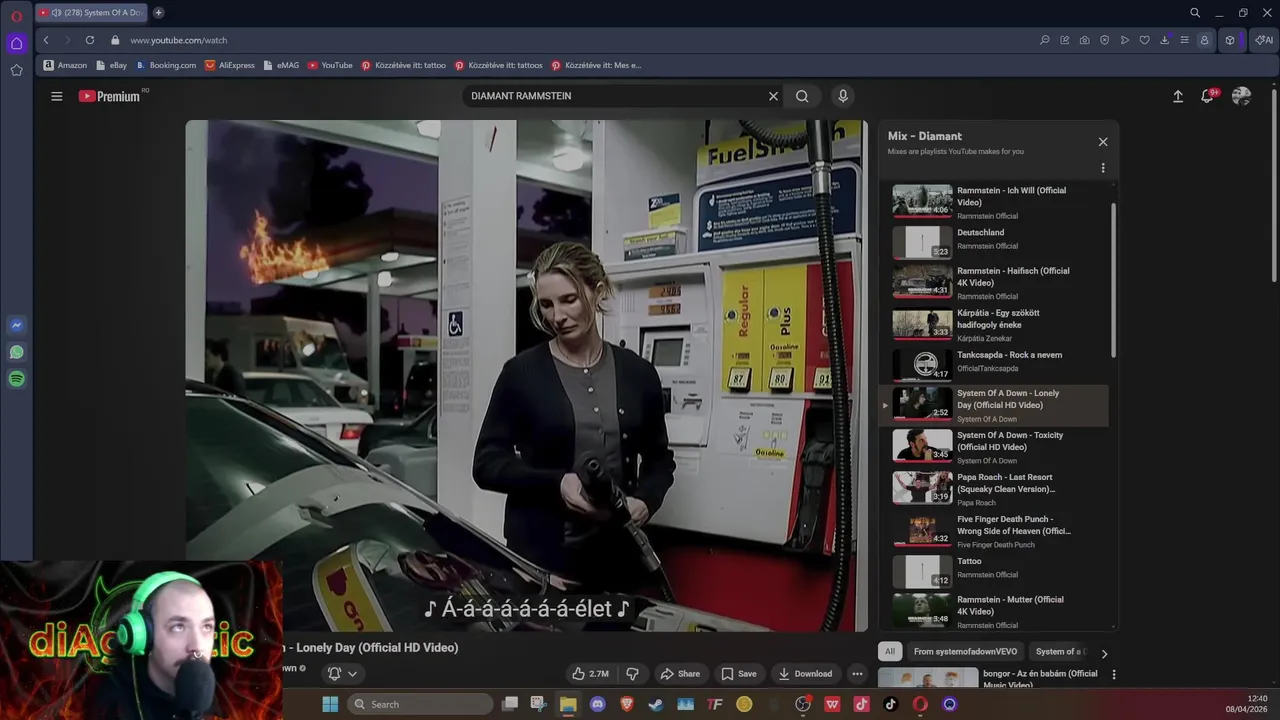Open File Explorer from the taskbar
The image size is (1280, 720).
pyautogui.click(x=568, y=704)
